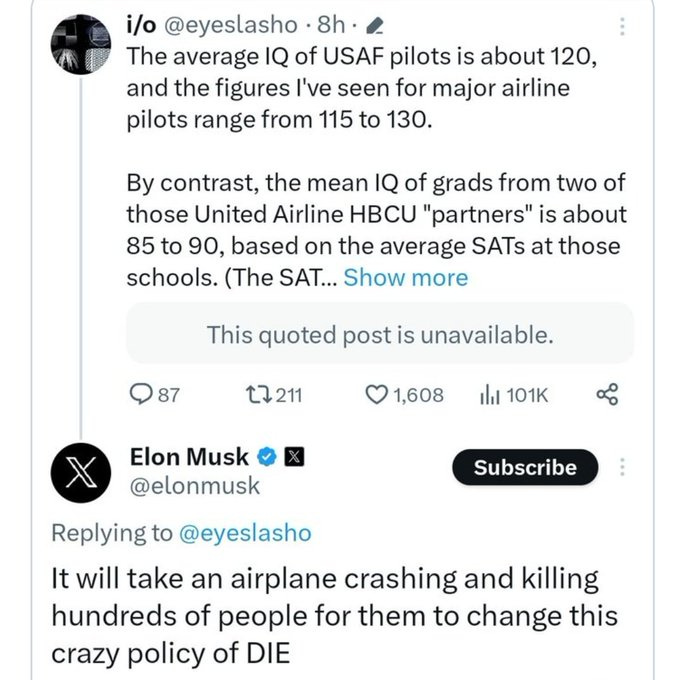The height and width of the screenshot is (680, 677).
Task: Click the @elonmusk handle
Action: click(194, 486)
